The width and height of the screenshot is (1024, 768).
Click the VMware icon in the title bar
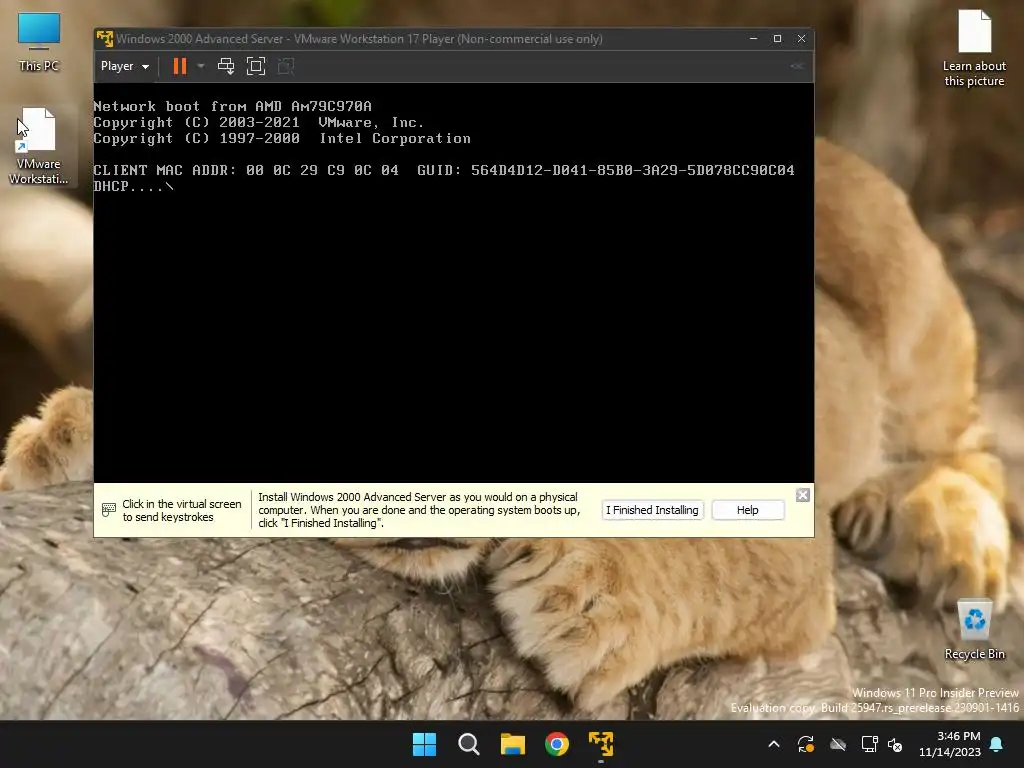click(x=104, y=39)
